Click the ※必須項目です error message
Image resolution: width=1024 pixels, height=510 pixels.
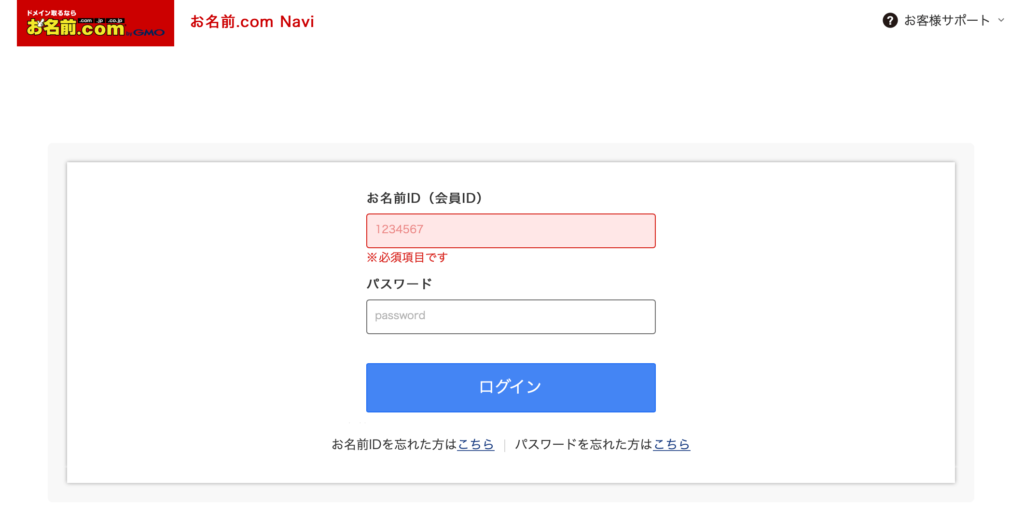(x=407, y=258)
